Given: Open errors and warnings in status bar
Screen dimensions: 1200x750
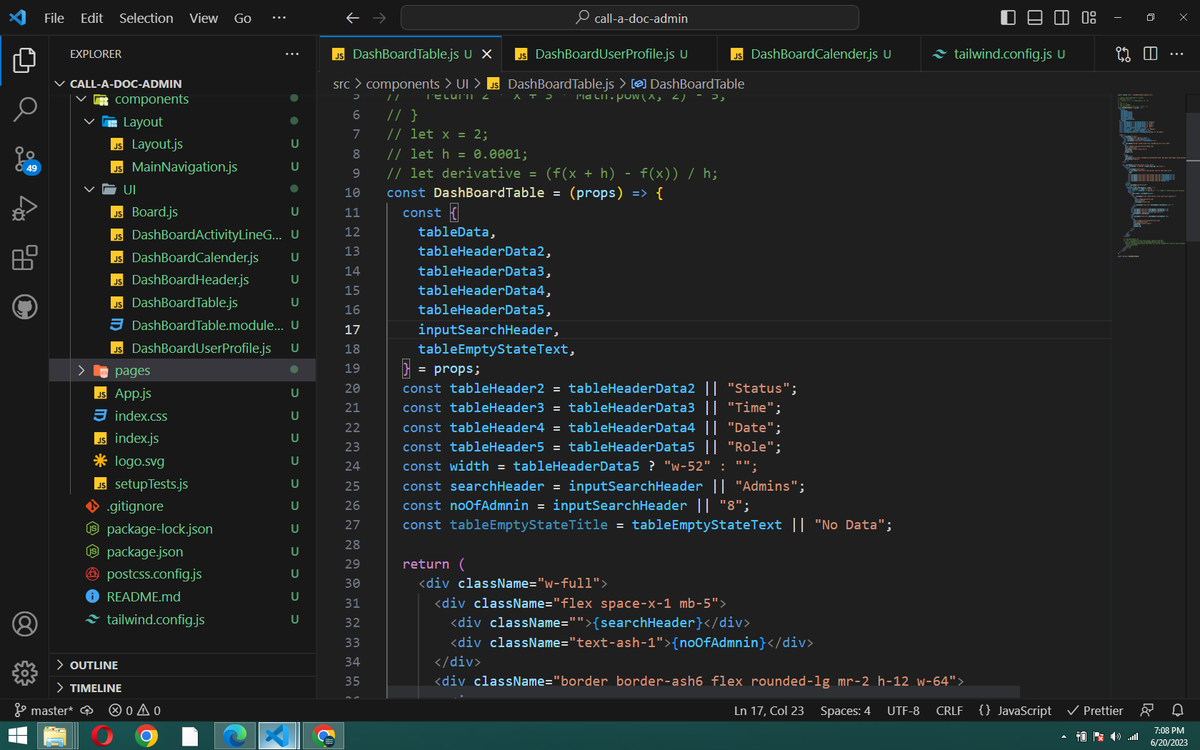Looking at the screenshot, I should pos(134,710).
